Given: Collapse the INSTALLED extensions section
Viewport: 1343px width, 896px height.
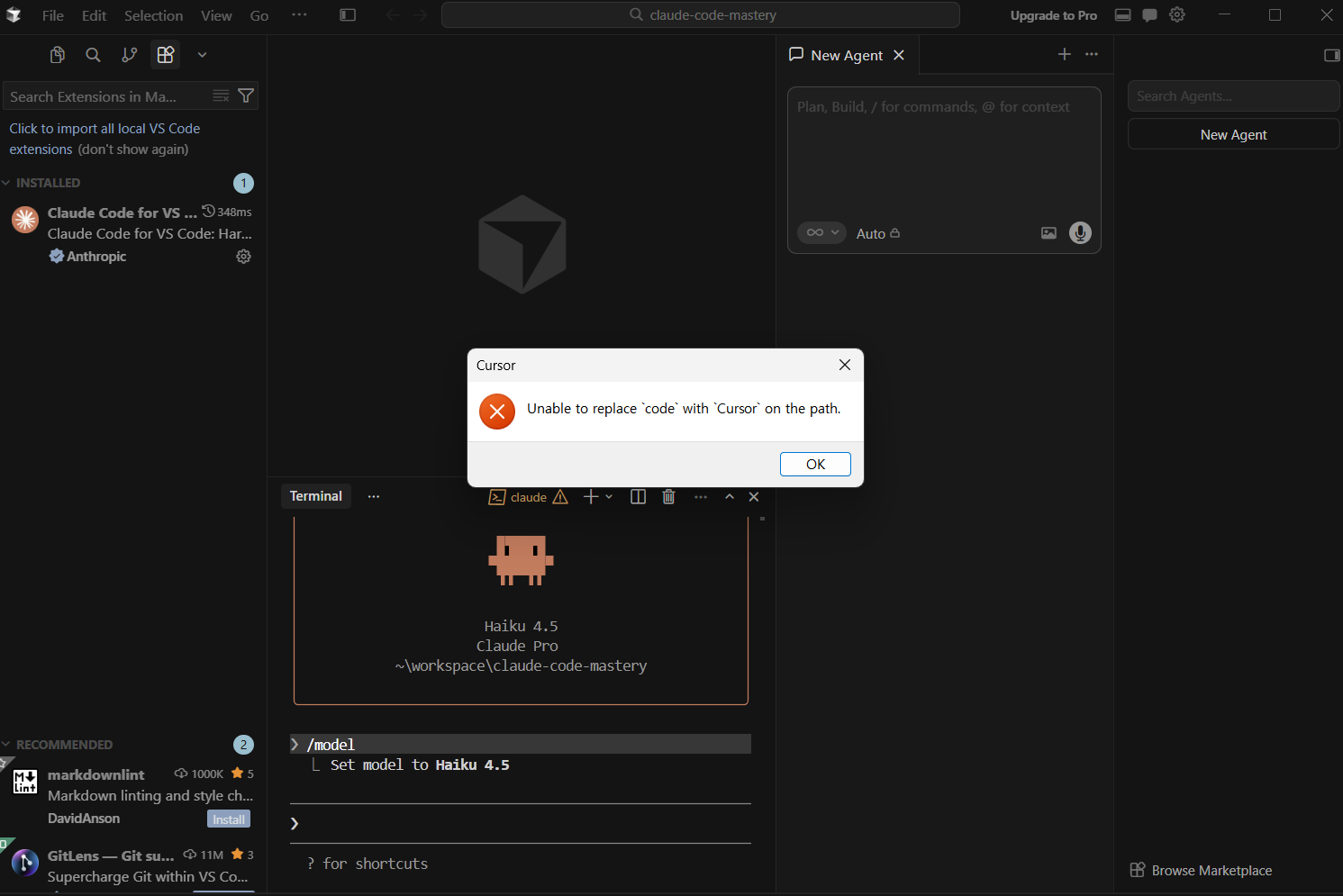Looking at the screenshot, I should point(48,183).
